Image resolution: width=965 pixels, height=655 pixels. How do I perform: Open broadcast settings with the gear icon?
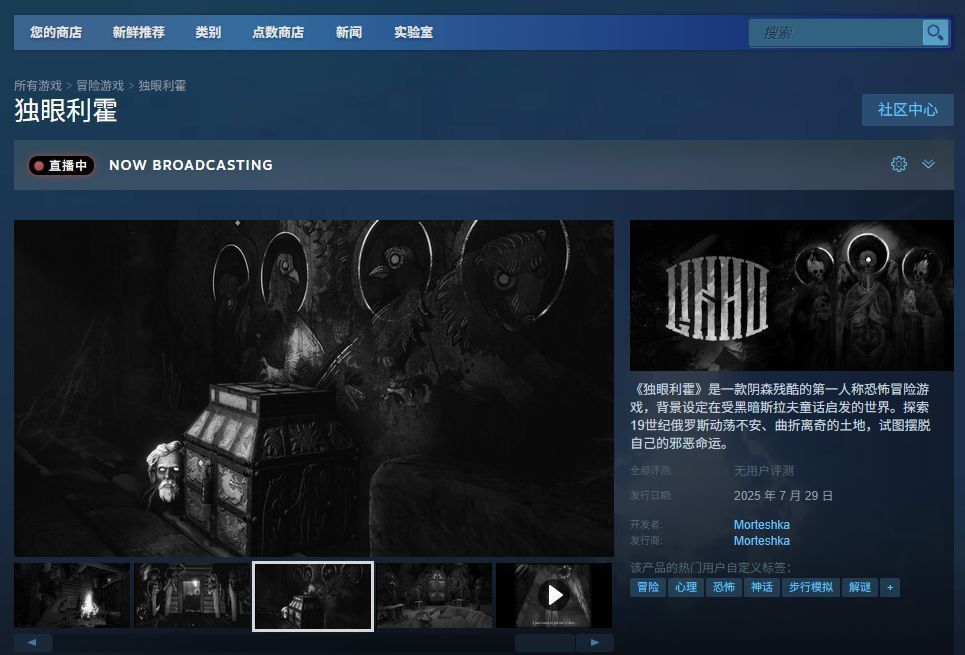898,164
